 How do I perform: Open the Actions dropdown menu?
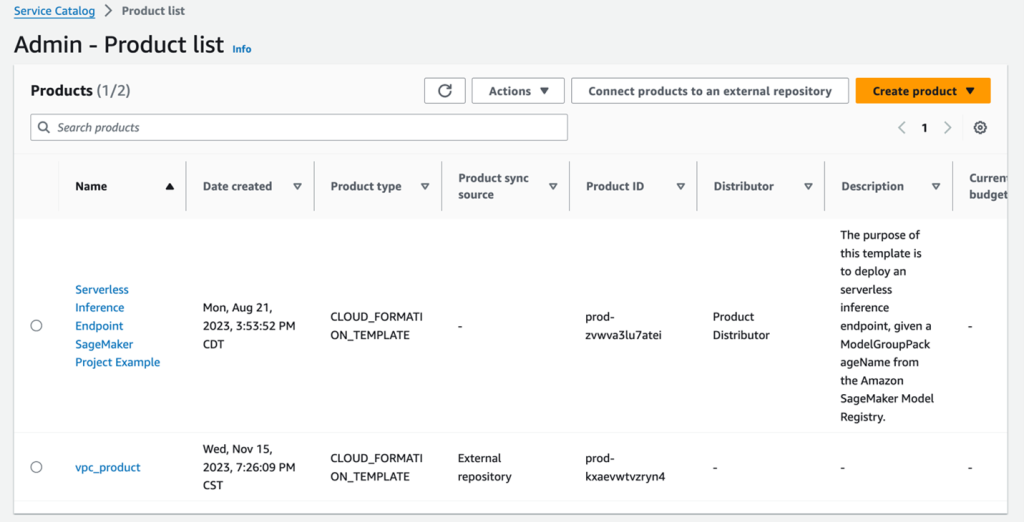coord(518,91)
